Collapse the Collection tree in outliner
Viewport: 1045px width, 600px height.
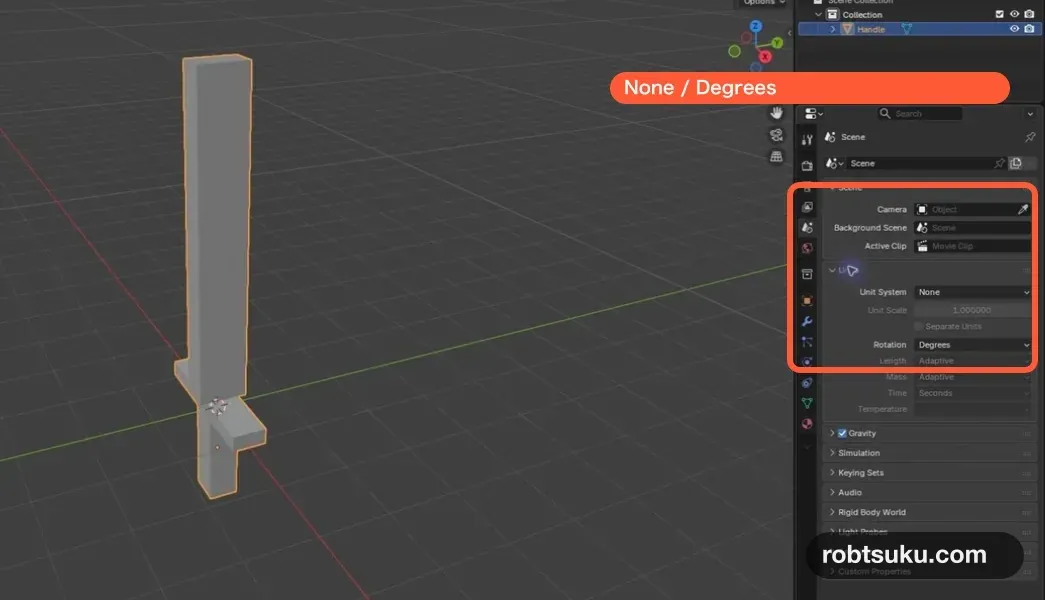click(x=819, y=14)
